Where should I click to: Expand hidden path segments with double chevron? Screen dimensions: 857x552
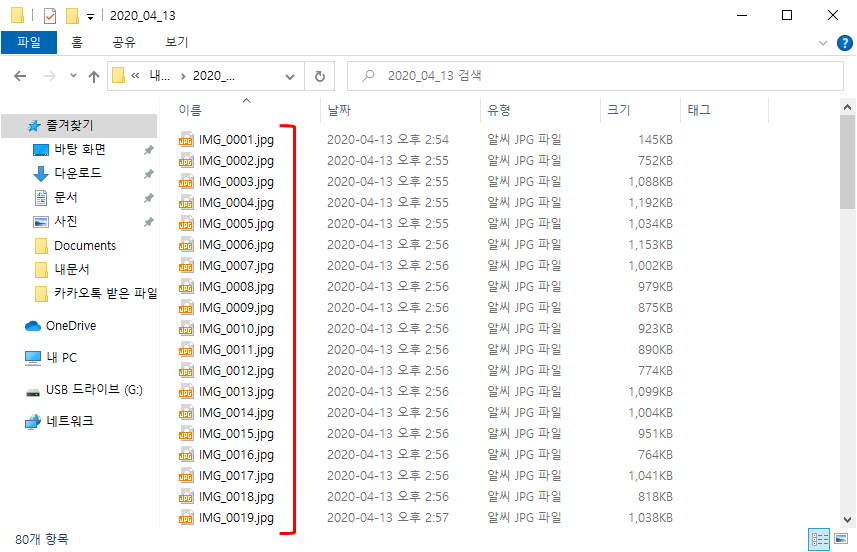[x=135, y=76]
